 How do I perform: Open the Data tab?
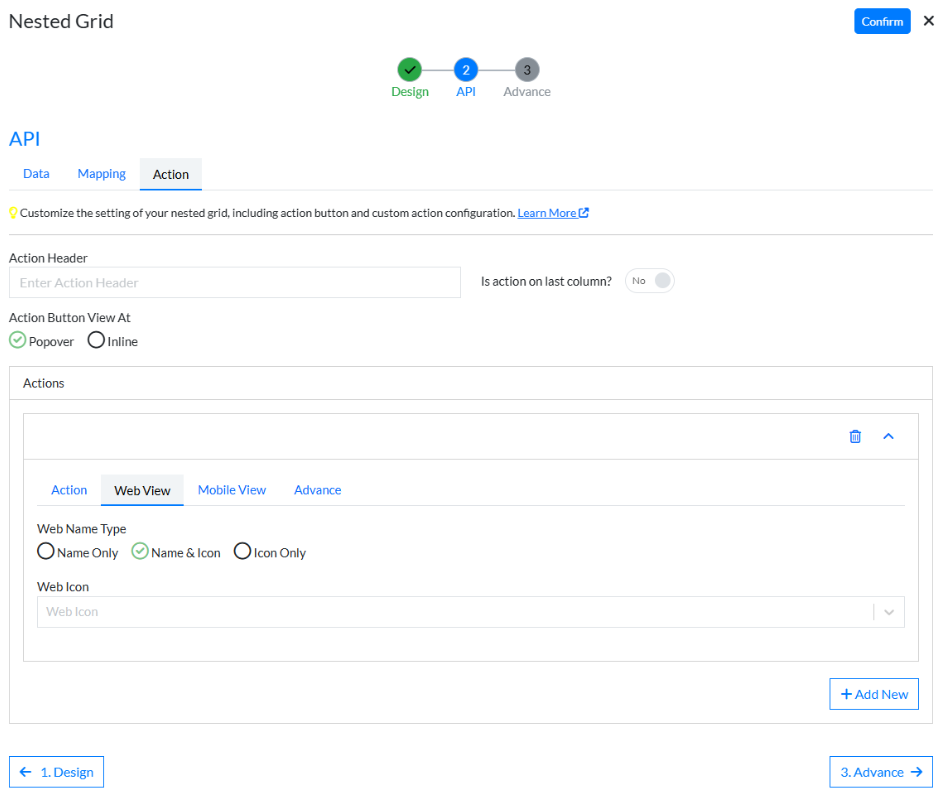pos(36,174)
